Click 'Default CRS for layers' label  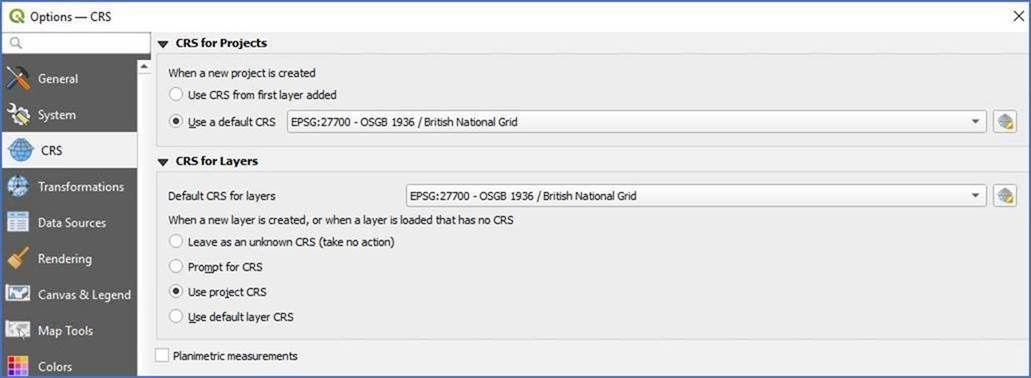point(222,196)
